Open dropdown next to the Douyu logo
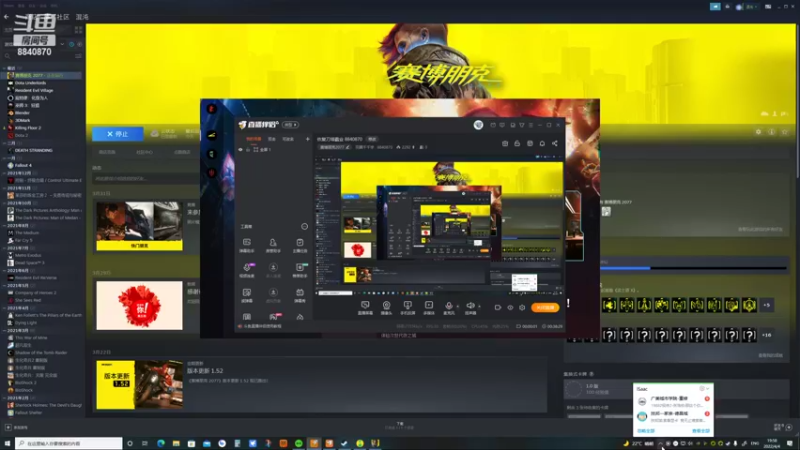The width and height of the screenshot is (800, 450). [290, 125]
